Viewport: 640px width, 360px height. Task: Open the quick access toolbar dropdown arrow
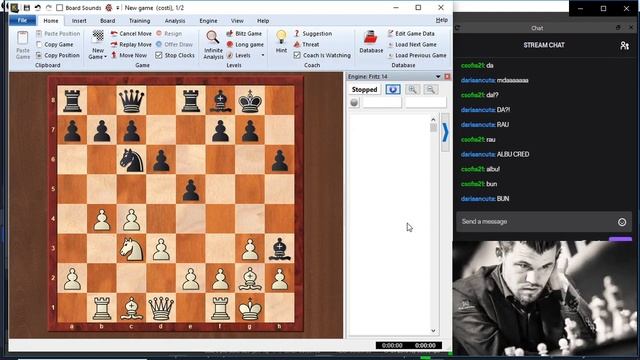pyautogui.click(x=118, y=8)
